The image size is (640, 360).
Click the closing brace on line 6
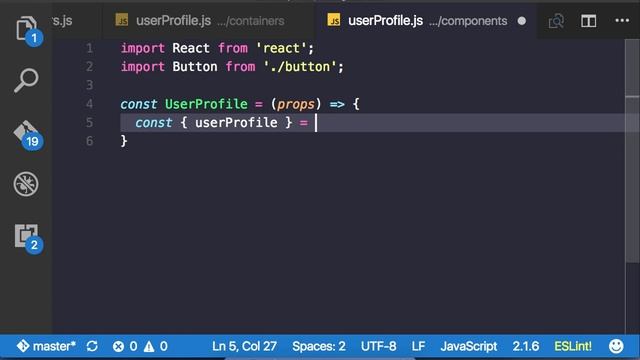pyautogui.click(x=124, y=141)
